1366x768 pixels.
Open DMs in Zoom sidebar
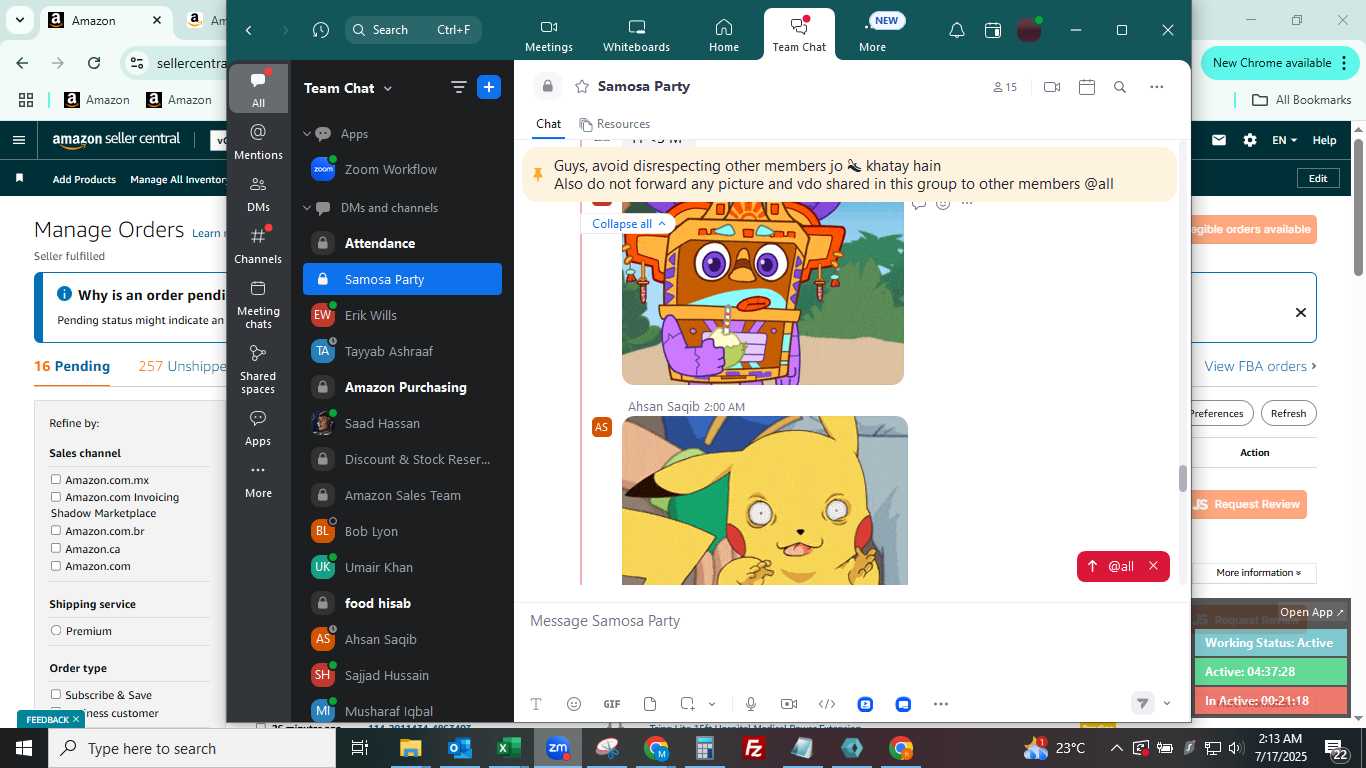tap(258, 194)
